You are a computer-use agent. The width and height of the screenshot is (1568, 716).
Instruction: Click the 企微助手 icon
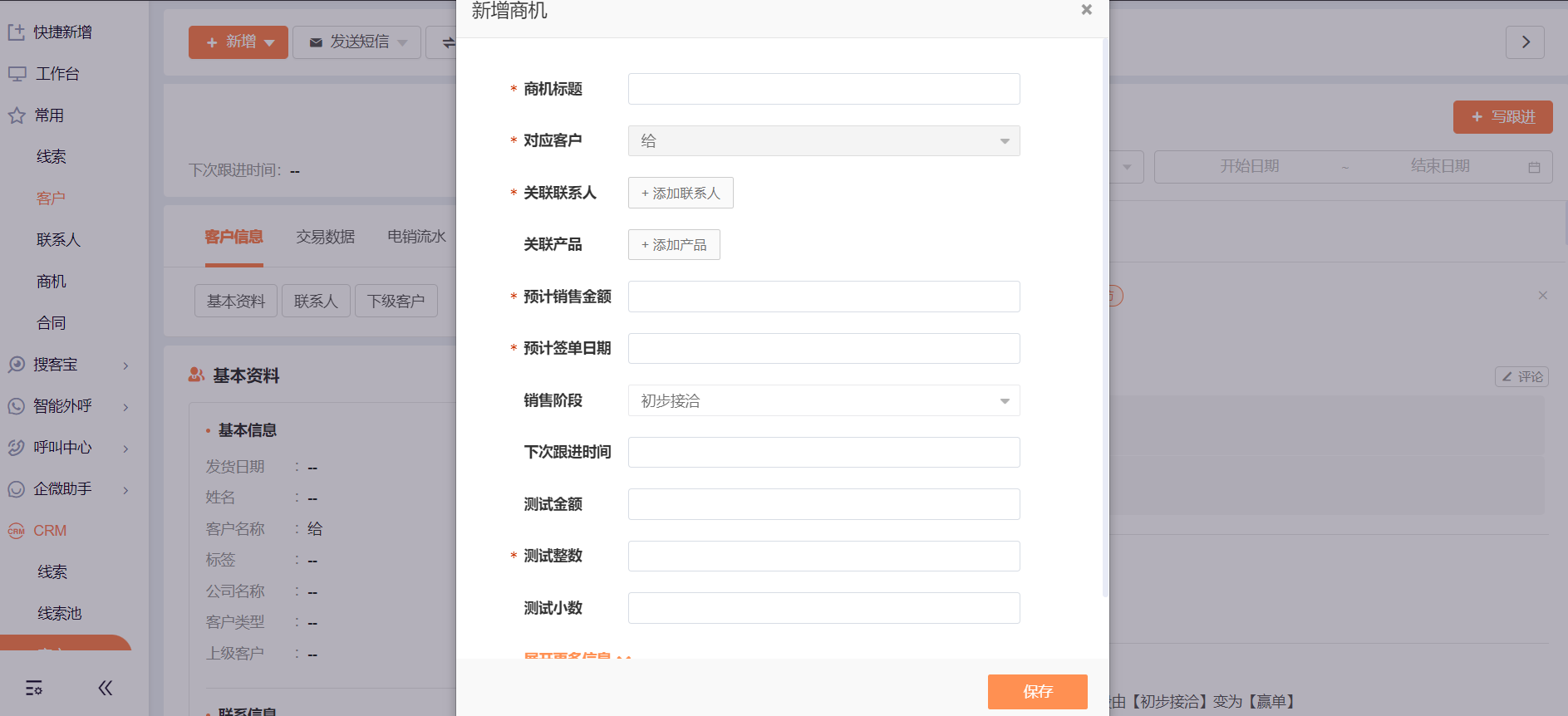click(x=17, y=489)
